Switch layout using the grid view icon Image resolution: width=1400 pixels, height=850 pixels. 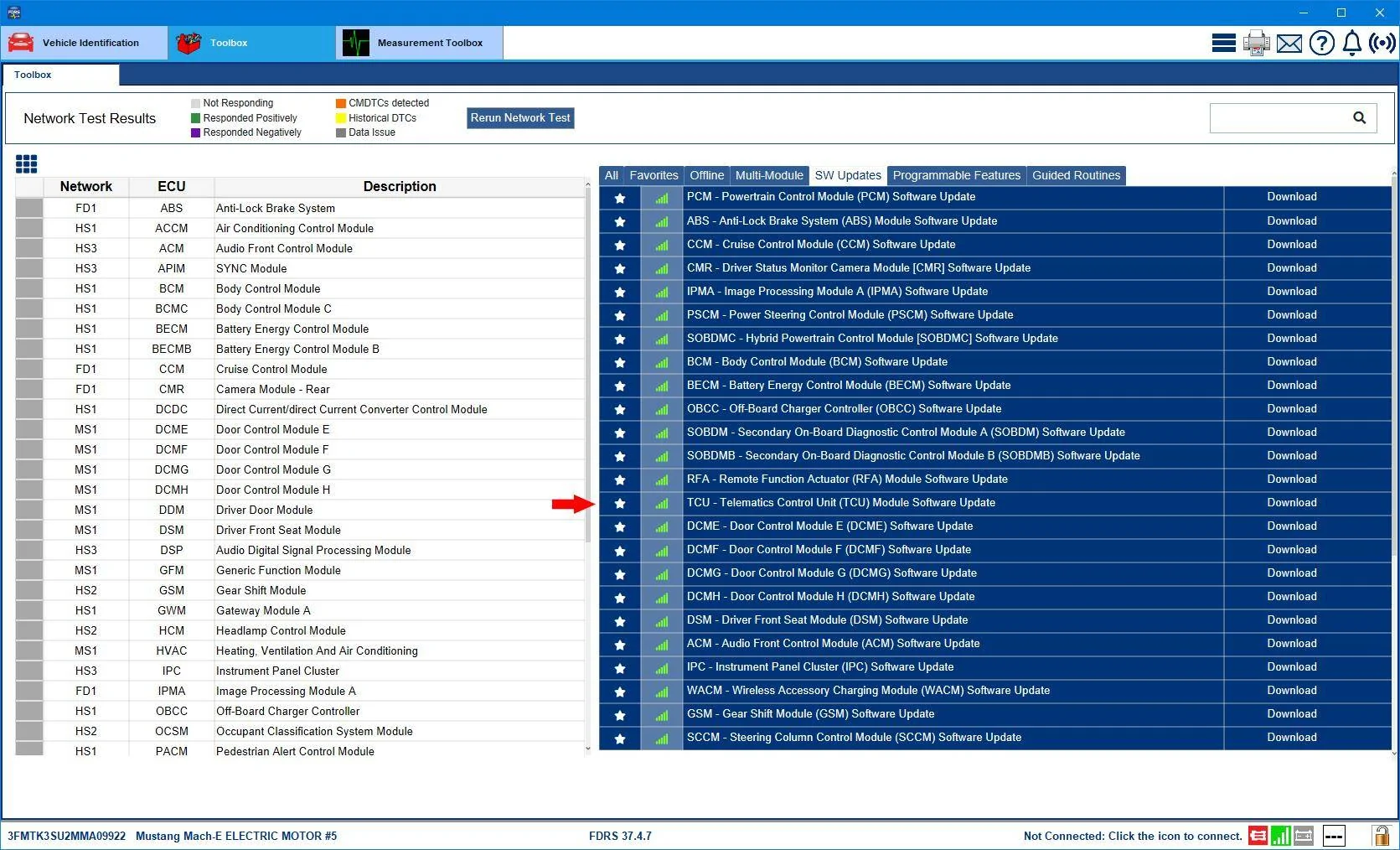coord(27,163)
